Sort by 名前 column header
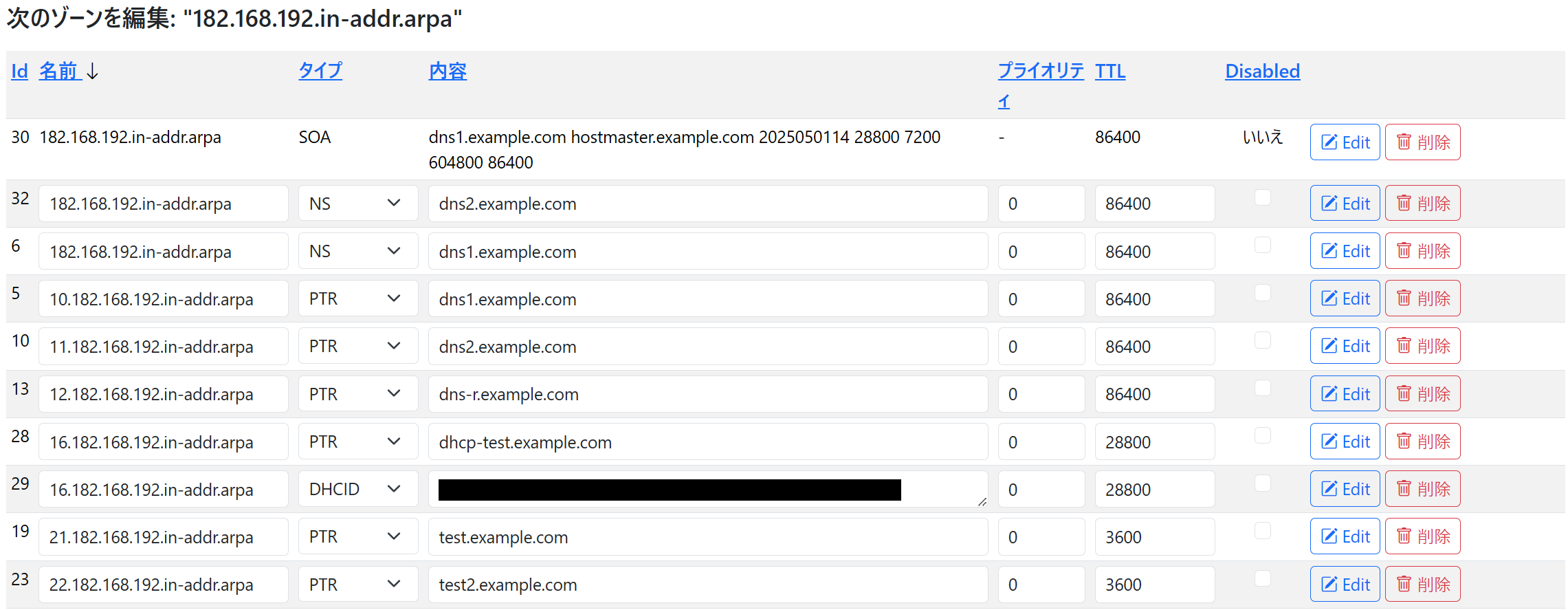The height and width of the screenshot is (610, 1568). tap(60, 71)
